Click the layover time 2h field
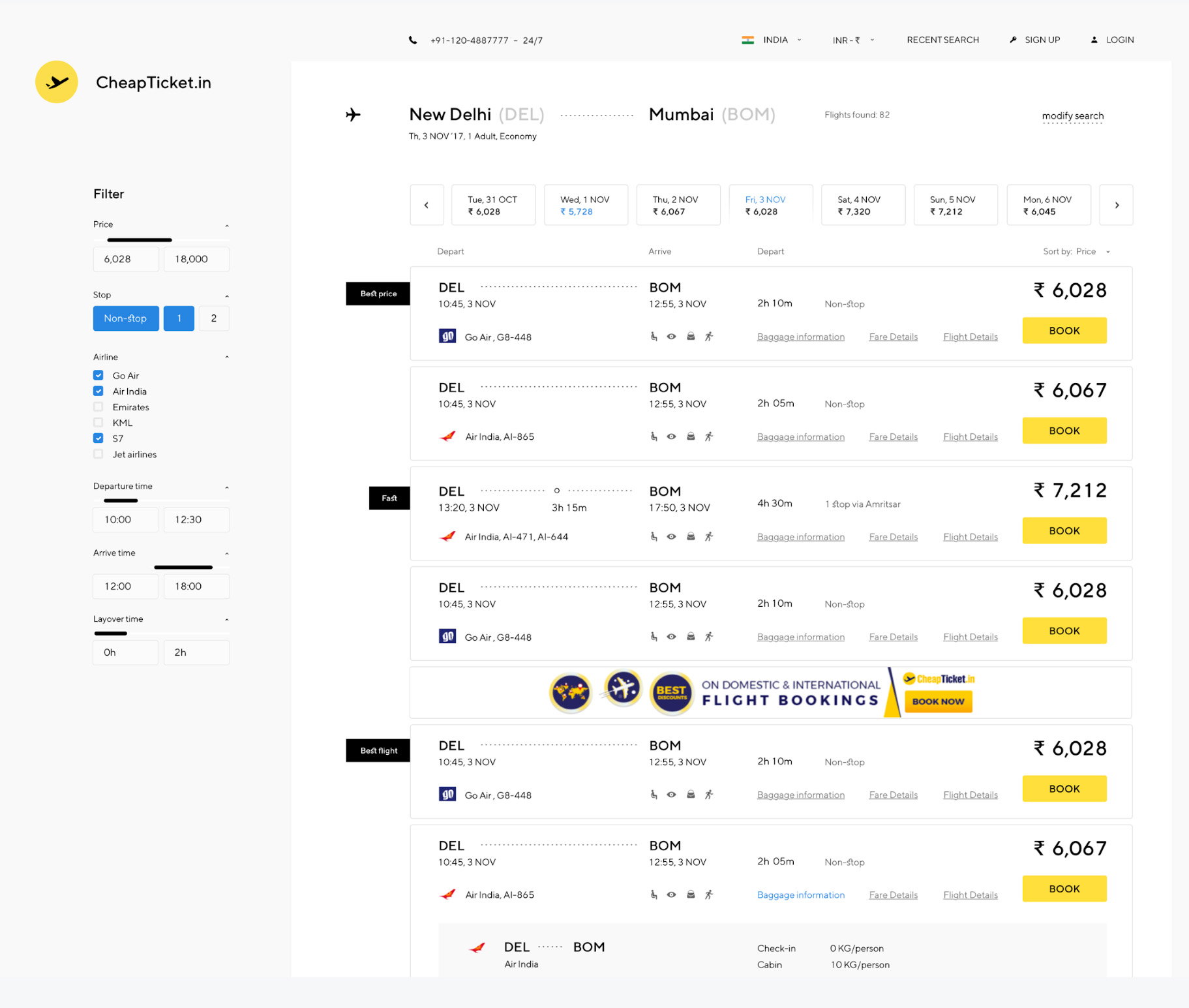 pyautogui.click(x=196, y=652)
